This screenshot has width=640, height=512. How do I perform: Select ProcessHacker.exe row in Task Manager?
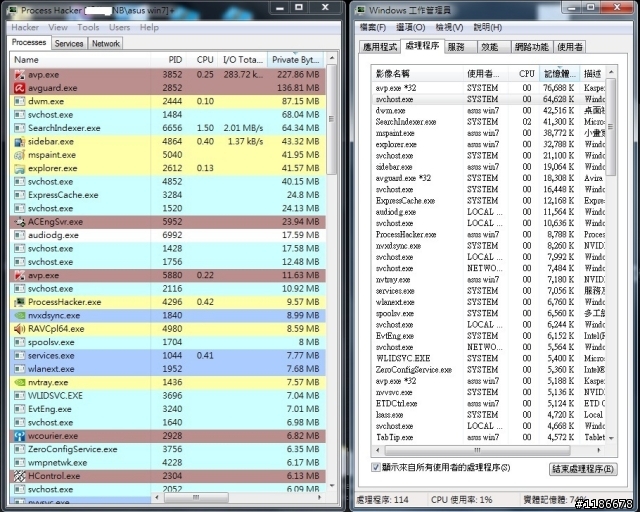[x=489, y=234]
